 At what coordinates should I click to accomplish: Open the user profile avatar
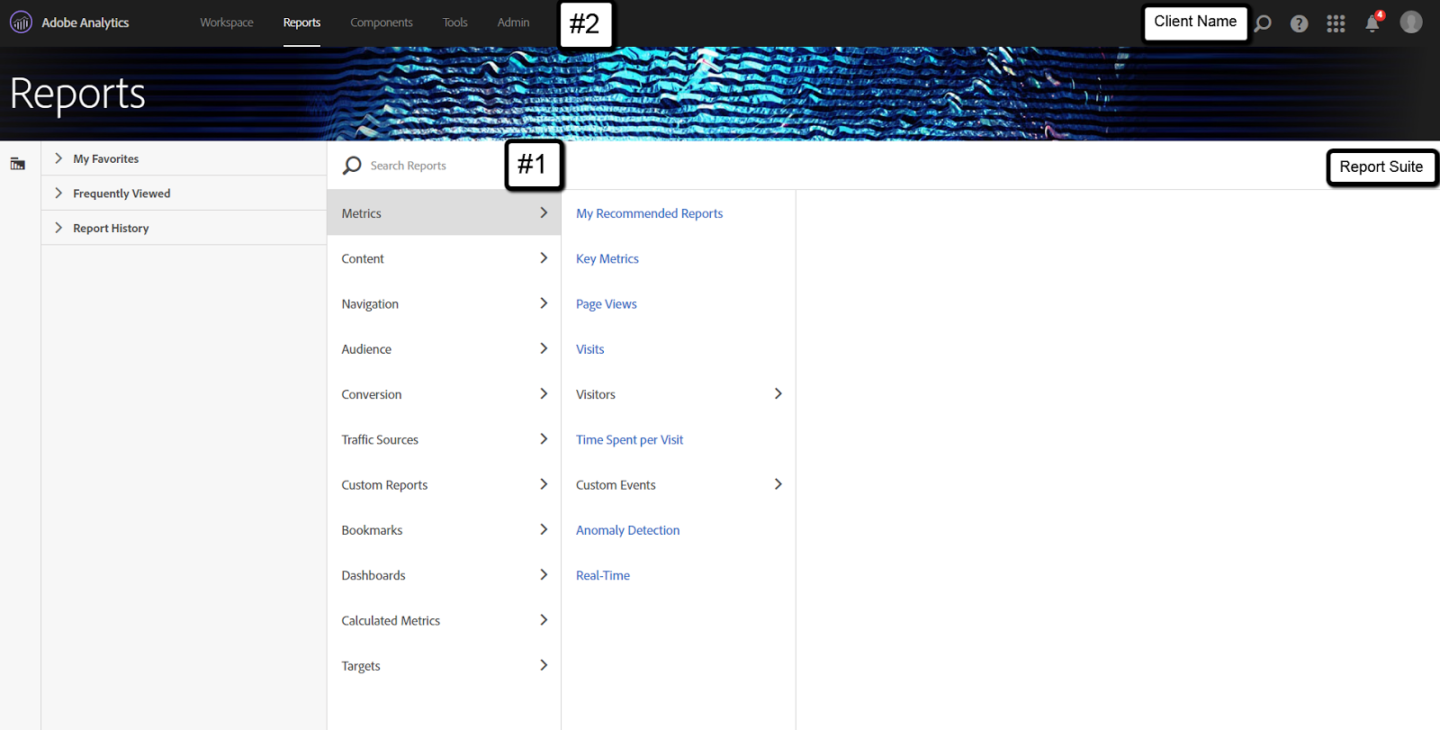(1411, 22)
